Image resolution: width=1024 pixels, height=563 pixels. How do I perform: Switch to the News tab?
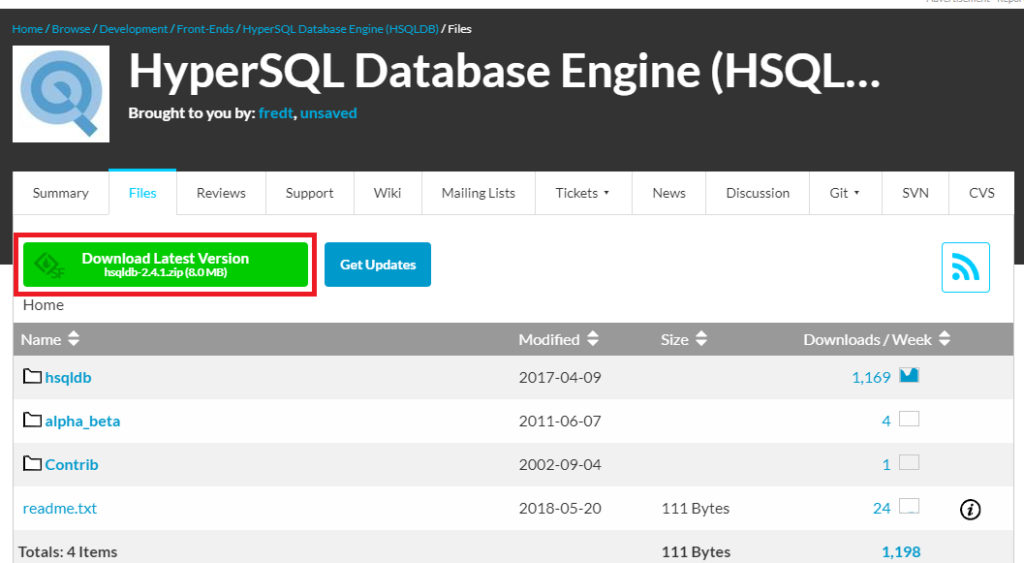pyautogui.click(x=669, y=193)
